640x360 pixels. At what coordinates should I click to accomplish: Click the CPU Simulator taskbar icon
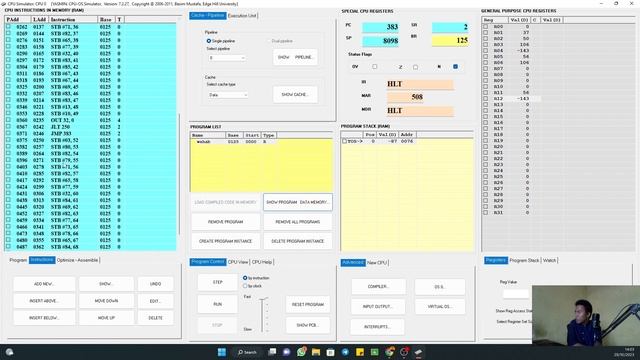click(419, 352)
